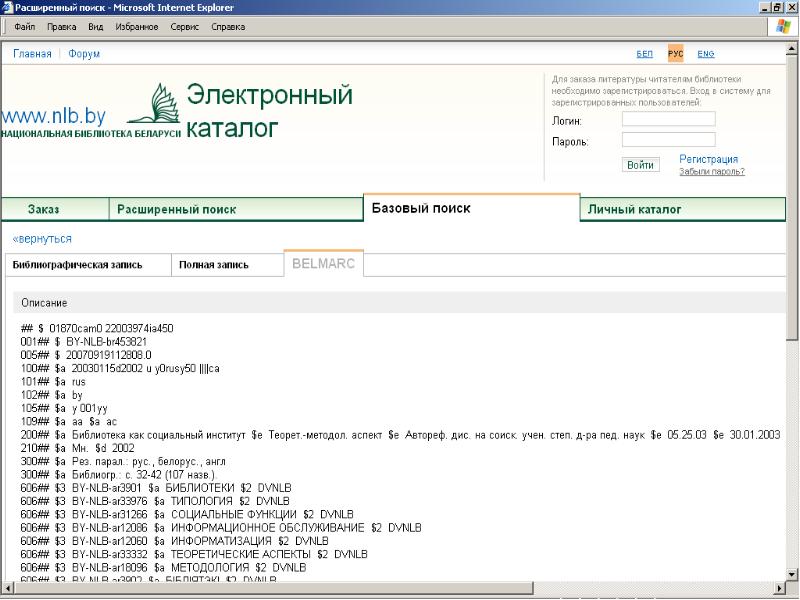The height and width of the screenshot is (600, 800).
Task: Follow the Регистрация link
Action: [708, 159]
